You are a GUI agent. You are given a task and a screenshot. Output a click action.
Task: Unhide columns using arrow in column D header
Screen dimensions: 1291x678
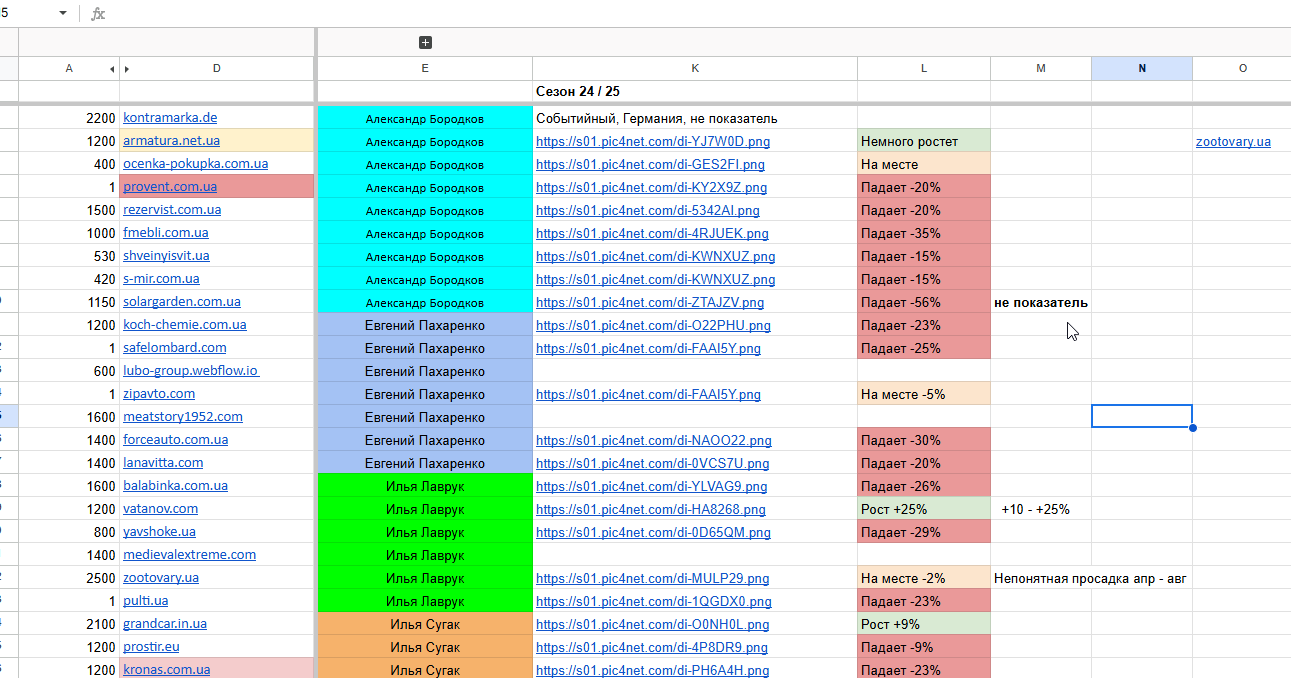click(x=127, y=69)
